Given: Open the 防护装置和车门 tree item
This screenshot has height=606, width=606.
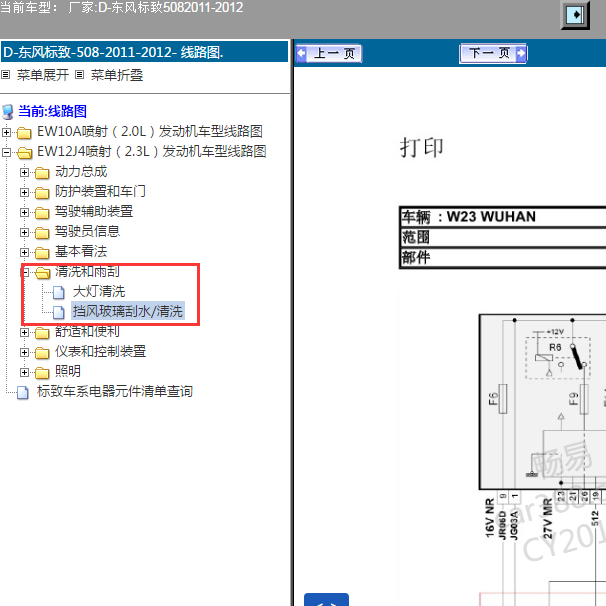Looking at the screenshot, I should (100, 191).
